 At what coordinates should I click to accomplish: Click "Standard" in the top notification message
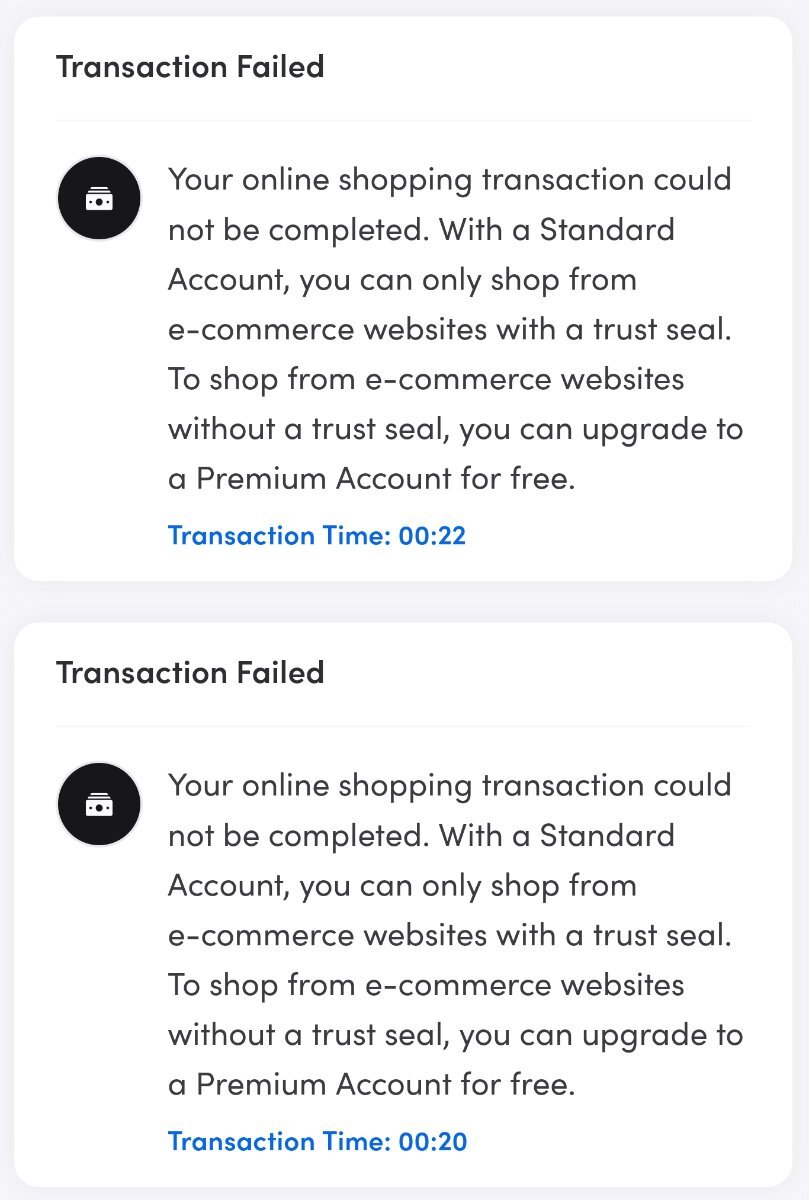[607, 230]
